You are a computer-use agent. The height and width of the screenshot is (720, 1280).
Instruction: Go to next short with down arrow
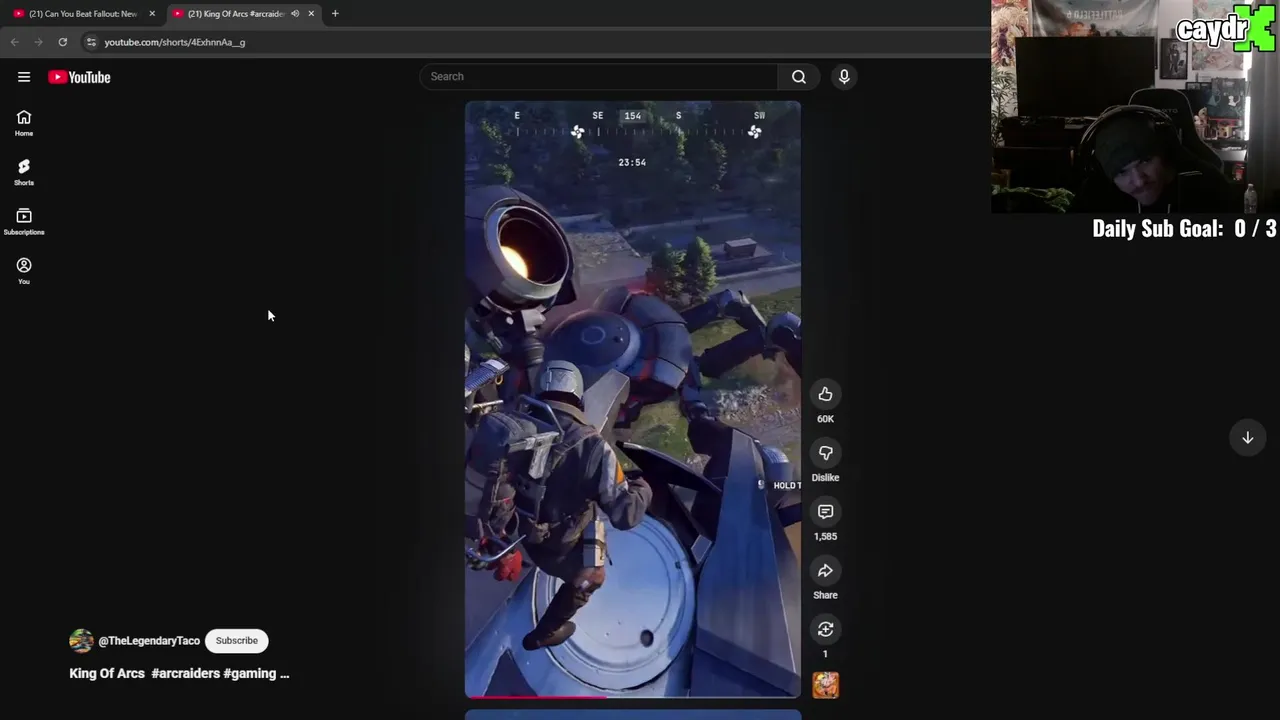[x=1247, y=438]
